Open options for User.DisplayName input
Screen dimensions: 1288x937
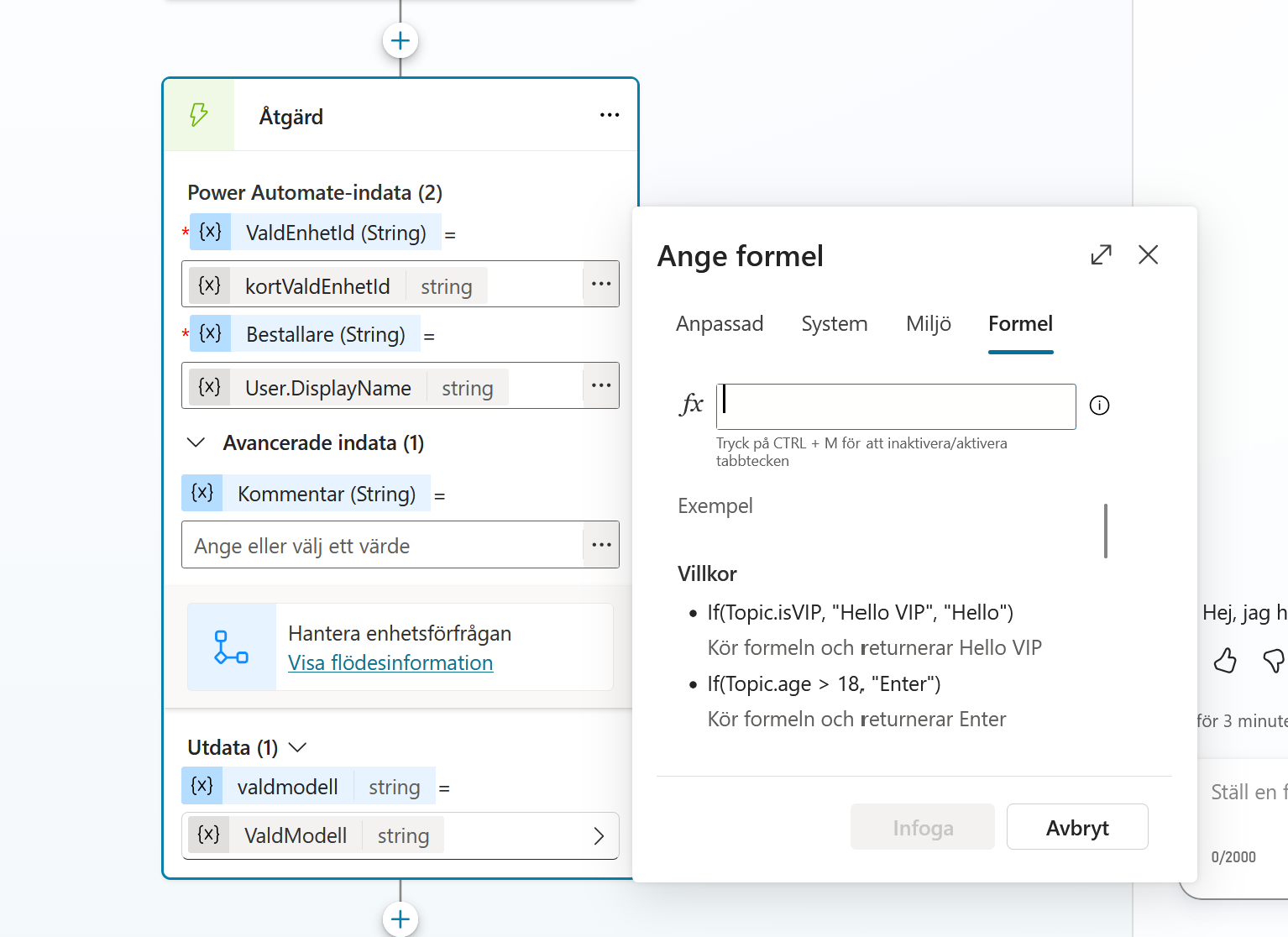601,385
